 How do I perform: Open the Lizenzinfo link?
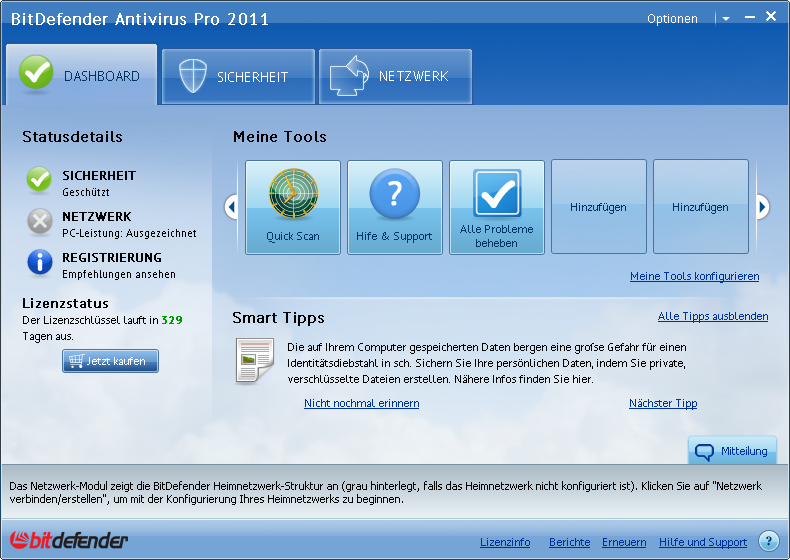505,542
